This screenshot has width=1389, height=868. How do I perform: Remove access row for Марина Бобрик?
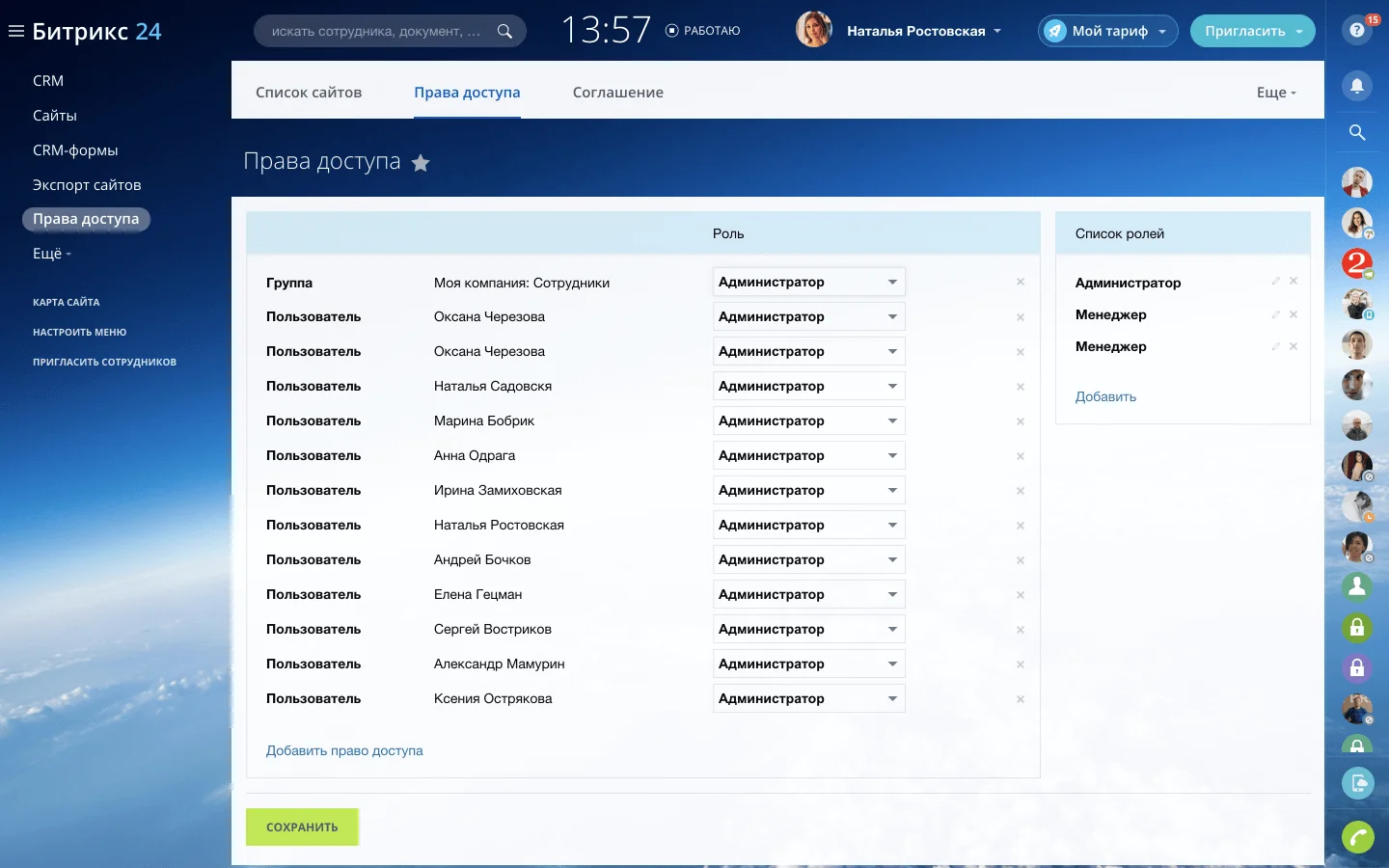tap(1020, 421)
